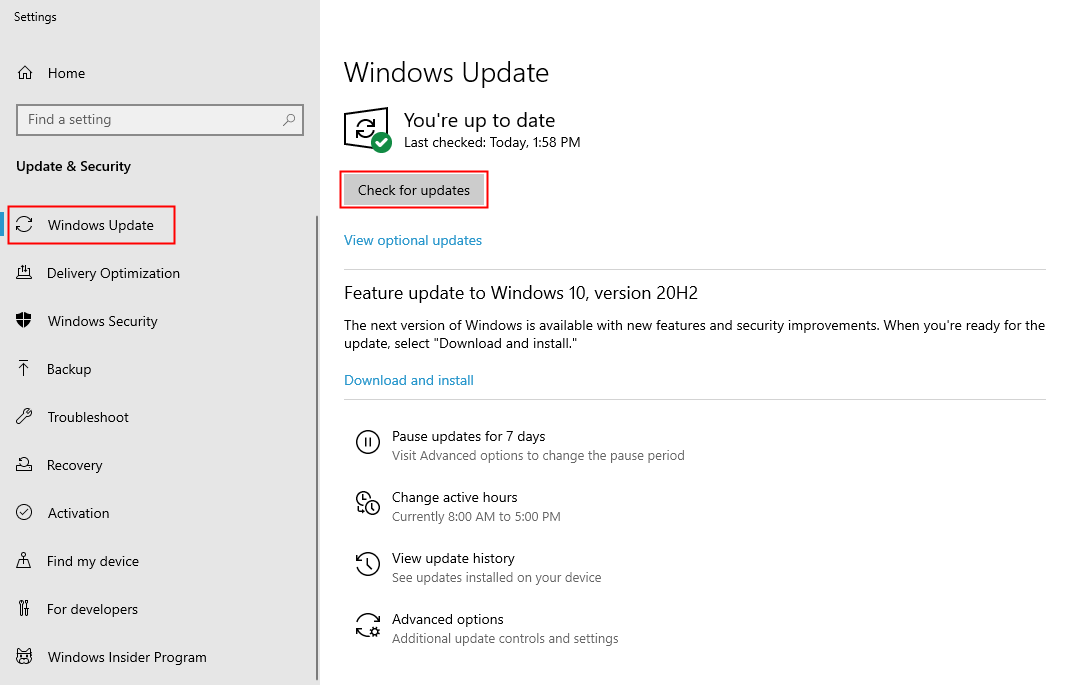Screen dimensions: 1086x685
Task: Click the Home house icon
Action: (x=25, y=73)
